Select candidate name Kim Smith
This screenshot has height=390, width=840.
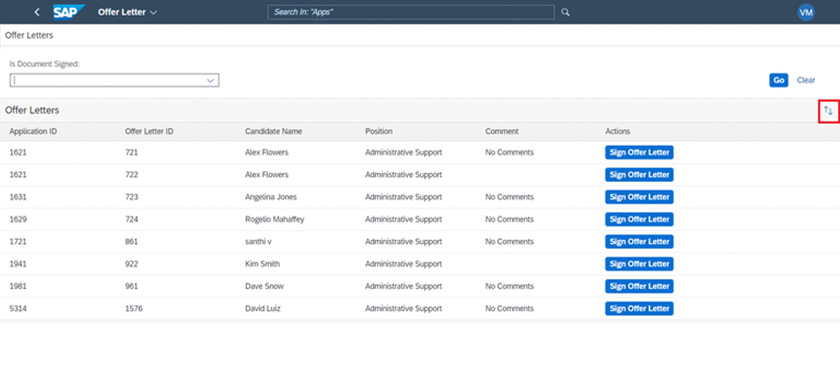(262, 264)
